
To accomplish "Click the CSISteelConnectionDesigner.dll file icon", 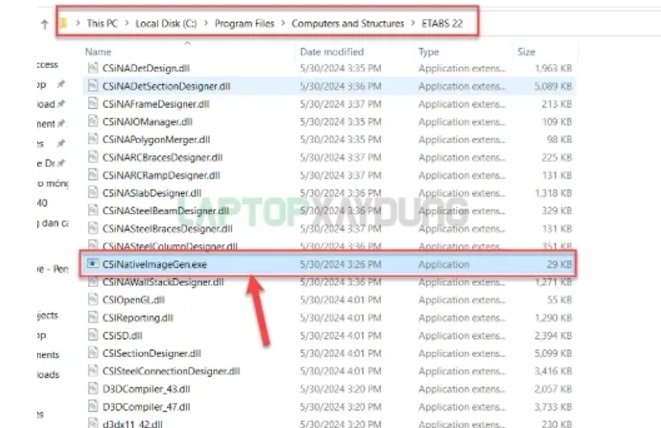I will coord(93,371).
